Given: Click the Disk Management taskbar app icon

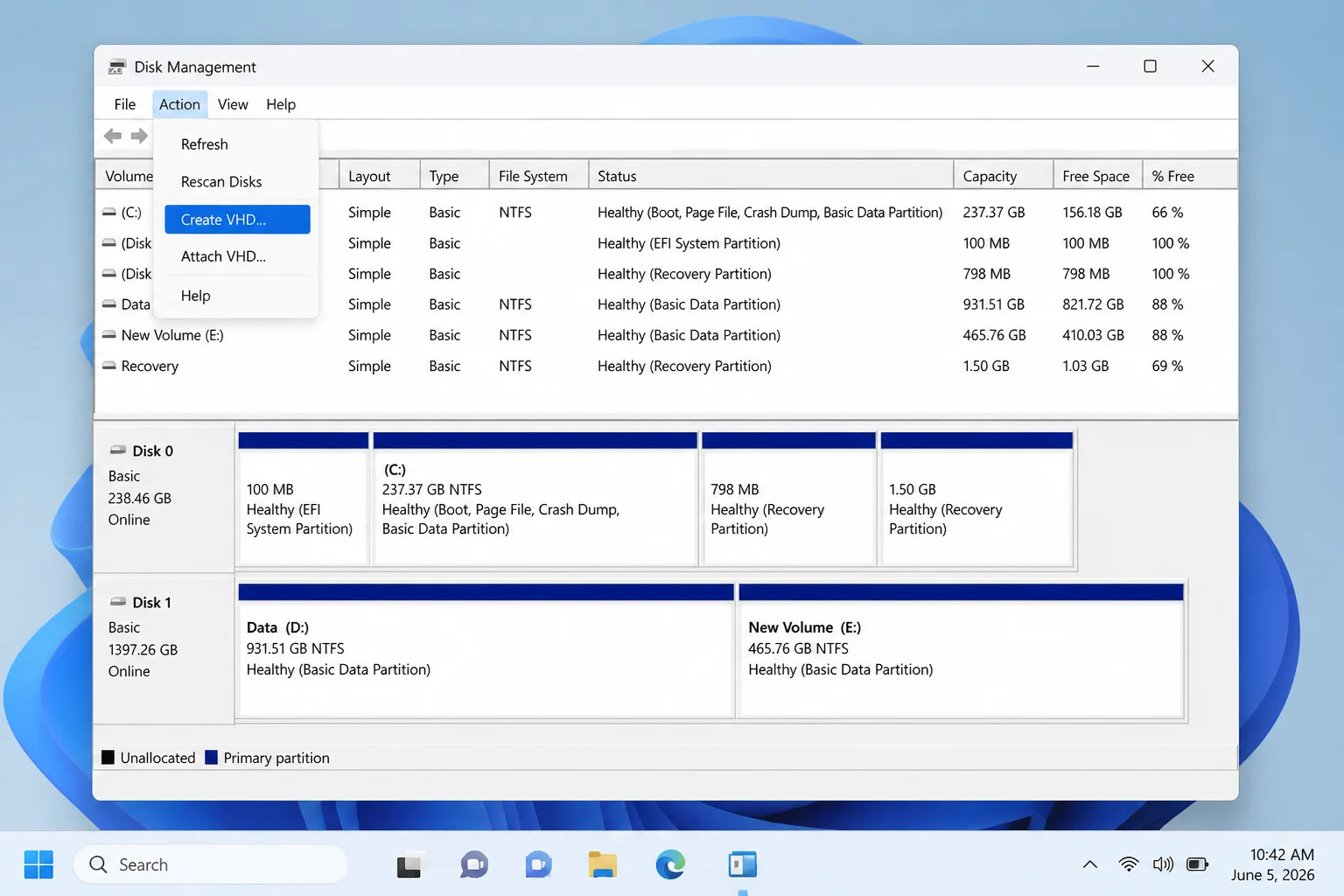Looking at the screenshot, I should tap(743, 864).
